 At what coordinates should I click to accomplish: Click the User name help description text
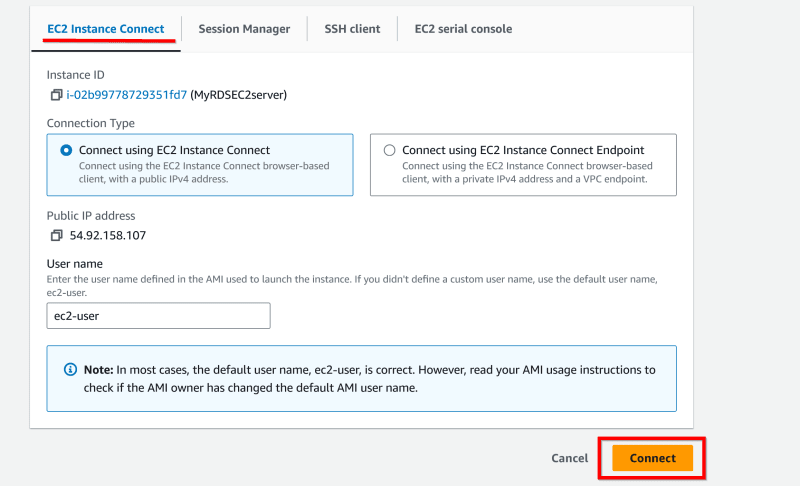tap(352, 286)
